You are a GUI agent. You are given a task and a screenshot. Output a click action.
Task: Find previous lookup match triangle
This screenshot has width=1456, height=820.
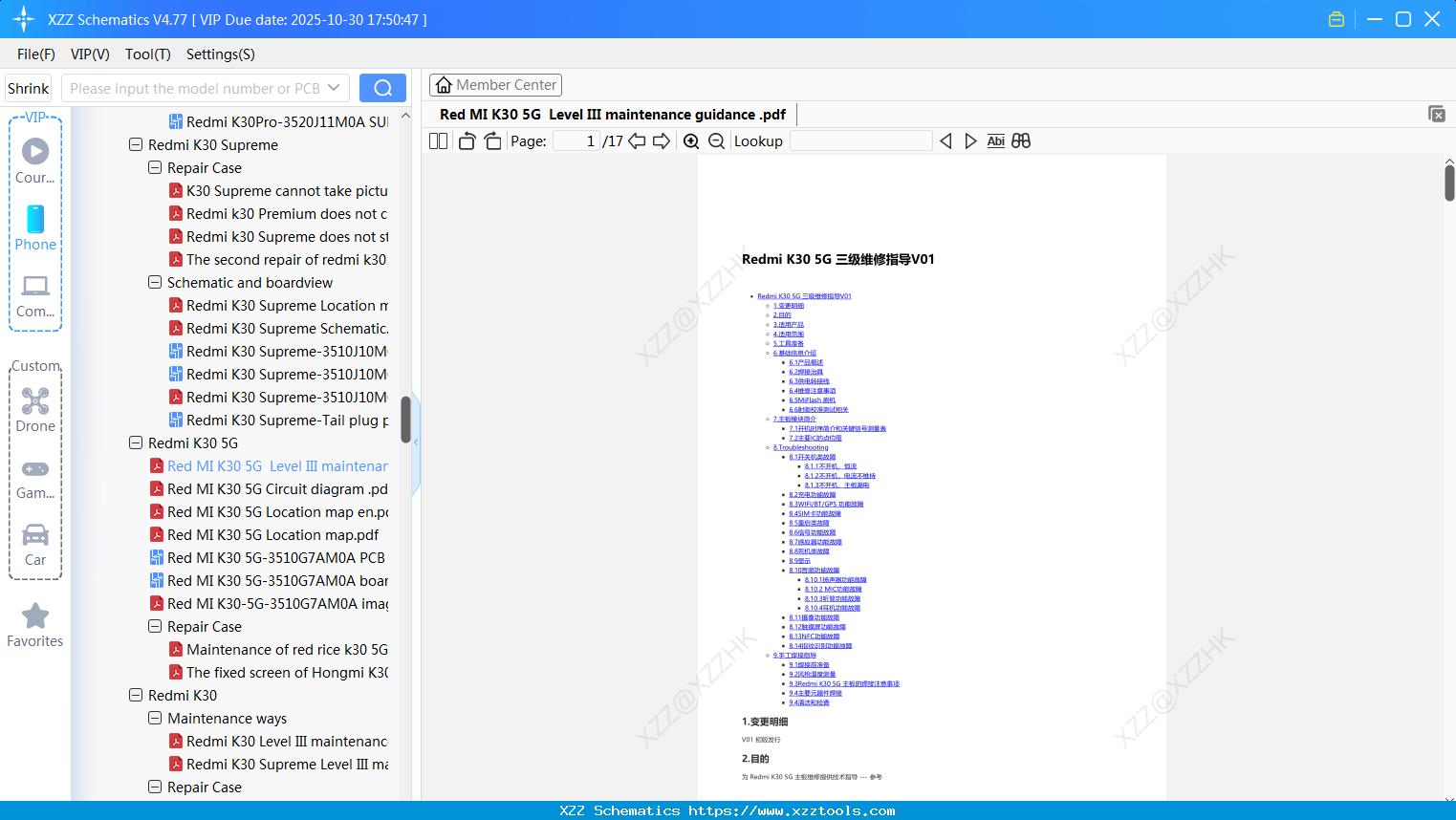(945, 141)
